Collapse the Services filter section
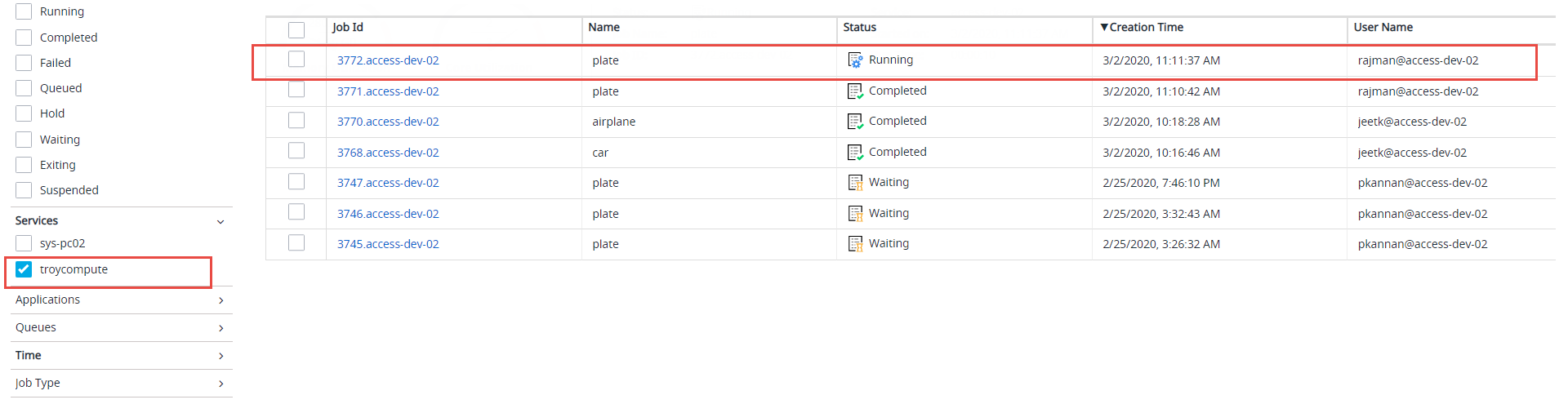 pyautogui.click(x=220, y=221)
